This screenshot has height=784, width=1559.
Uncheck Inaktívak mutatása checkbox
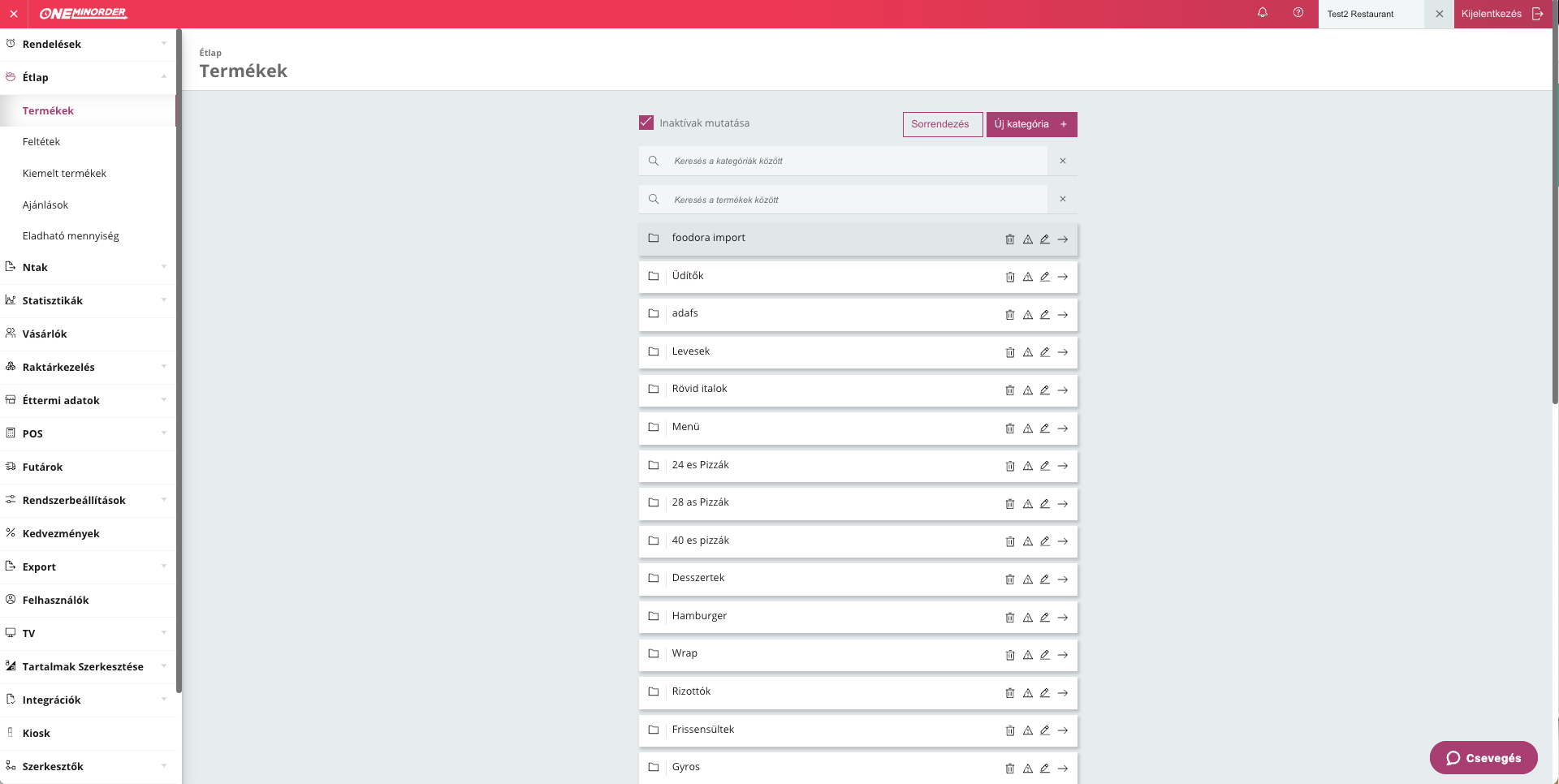tap(646, 123)
